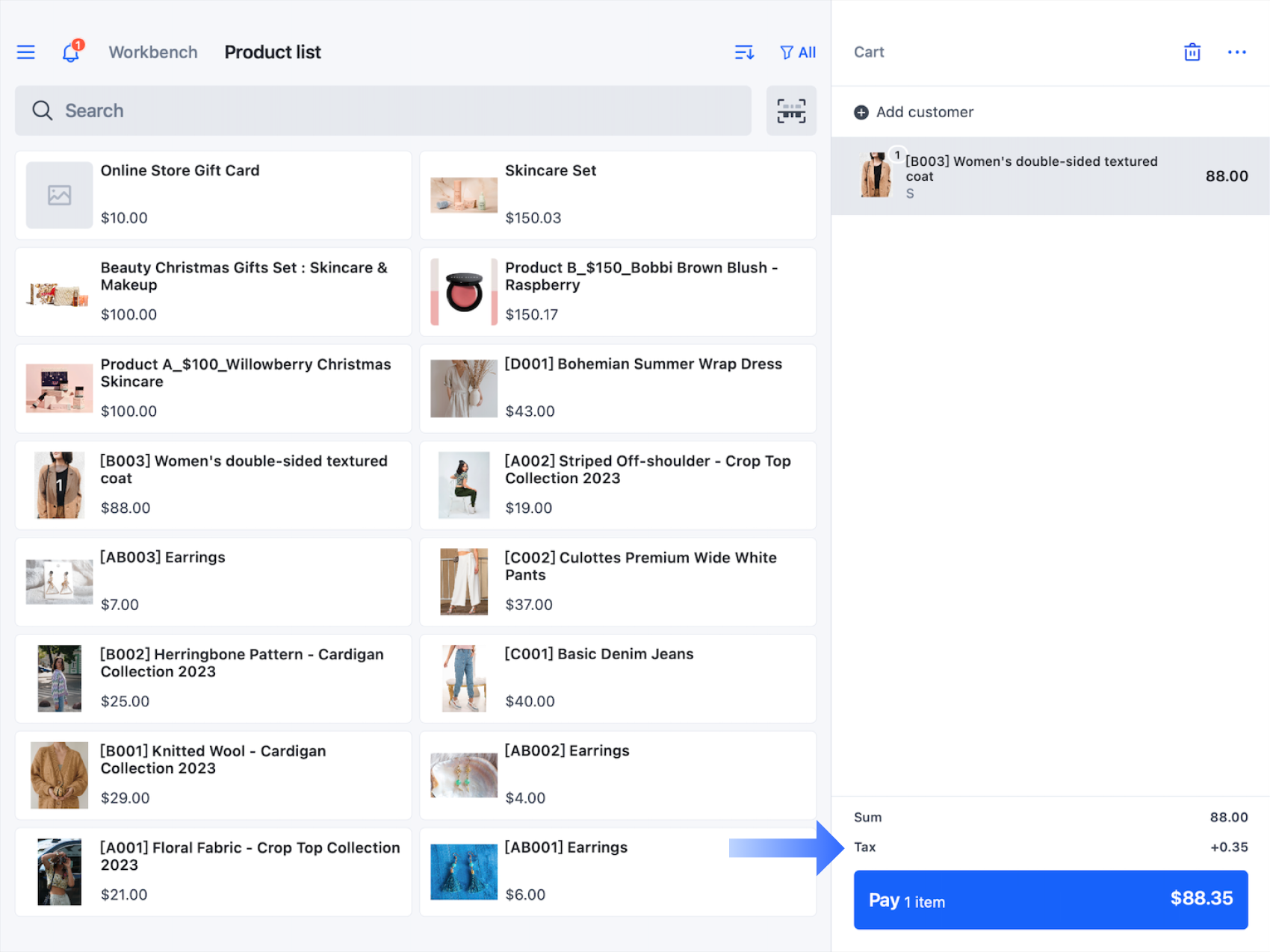Click "[B002] Herringbone Pattern - Cardigan Collection 2023"
The width and height of the screenshot is (1270, 952).
(x=242, y=663)
